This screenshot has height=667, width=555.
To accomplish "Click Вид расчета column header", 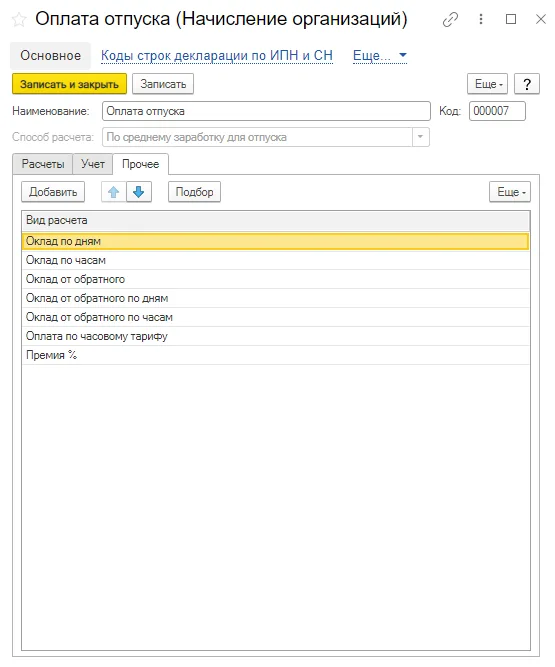I will point(276,220).
